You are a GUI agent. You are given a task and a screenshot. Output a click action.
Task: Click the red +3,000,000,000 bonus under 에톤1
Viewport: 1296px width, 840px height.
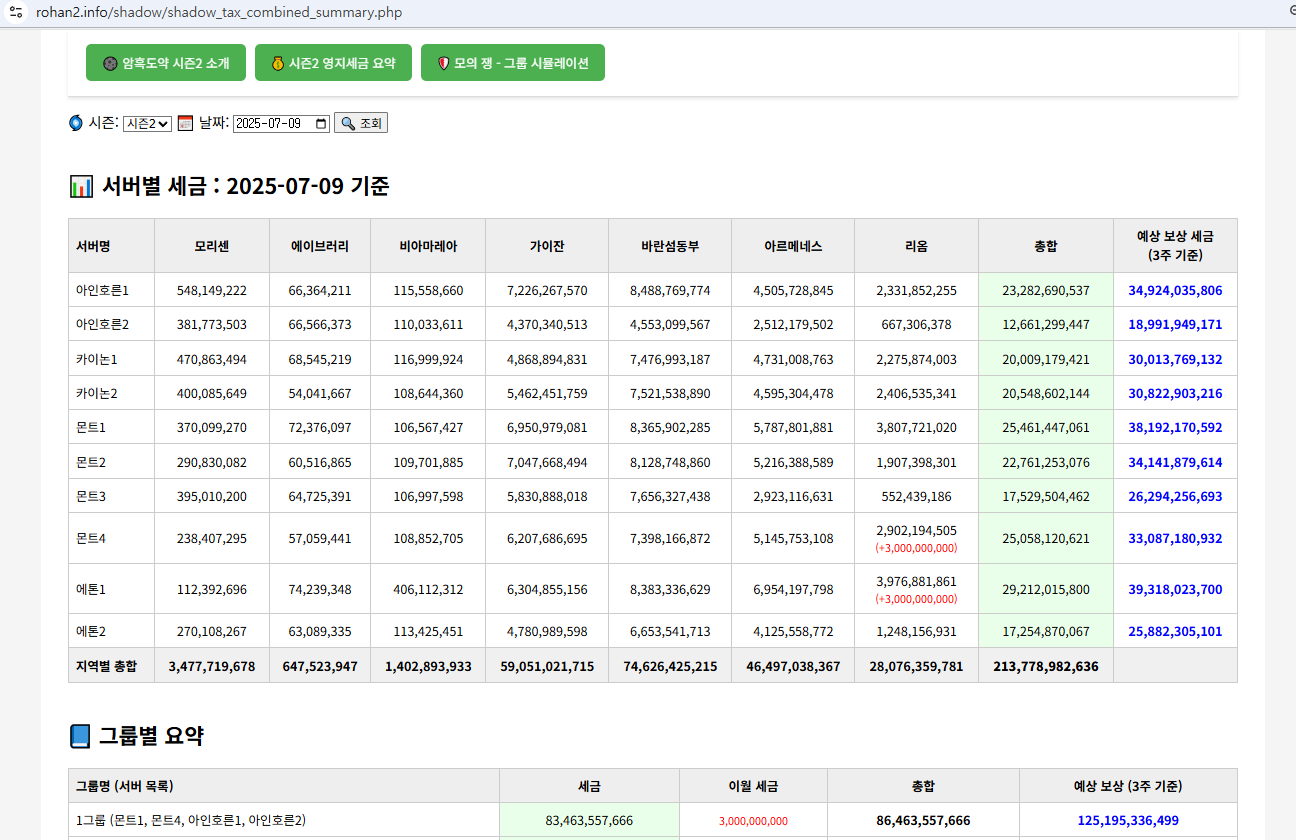click(x=916, y=599)
